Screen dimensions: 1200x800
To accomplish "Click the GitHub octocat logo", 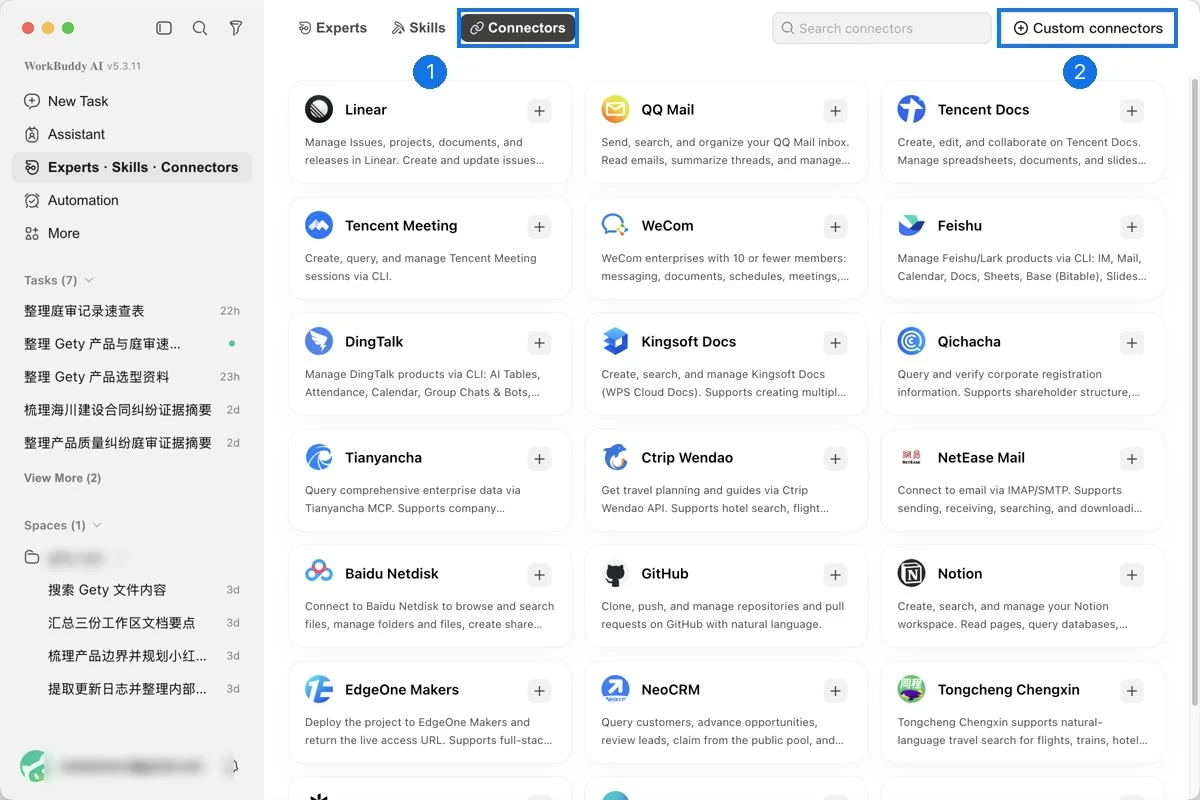I will click(x=615, y=574).
